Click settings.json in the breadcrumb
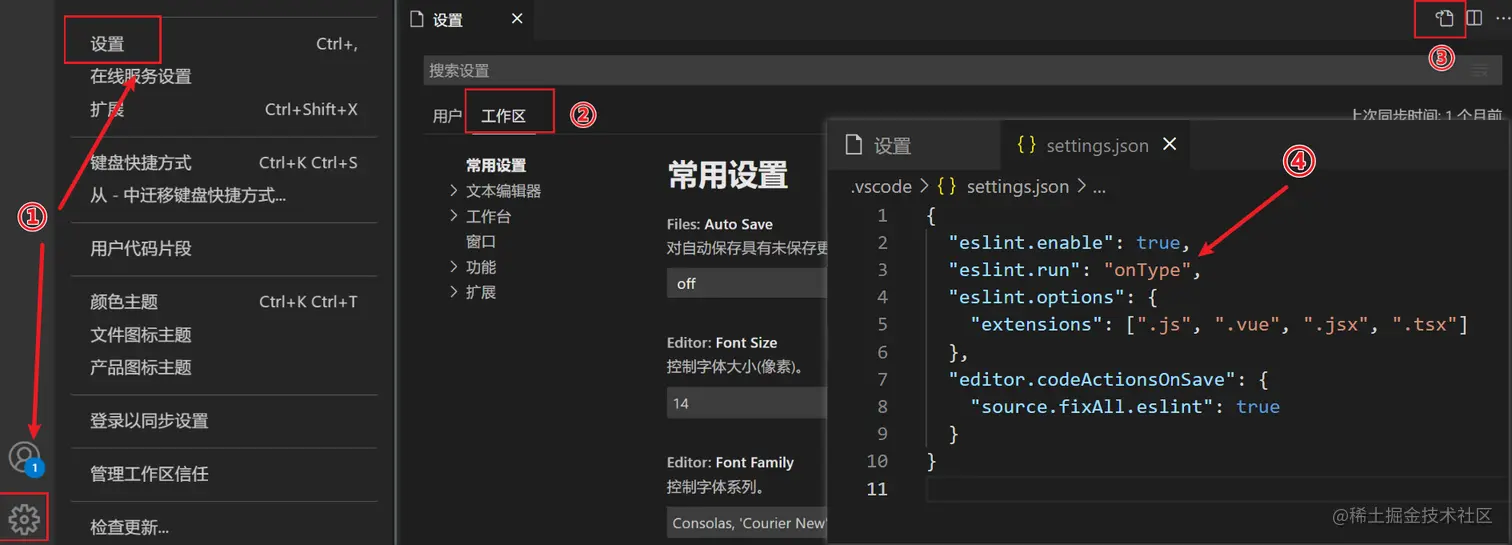 [x=1017, y=186]
